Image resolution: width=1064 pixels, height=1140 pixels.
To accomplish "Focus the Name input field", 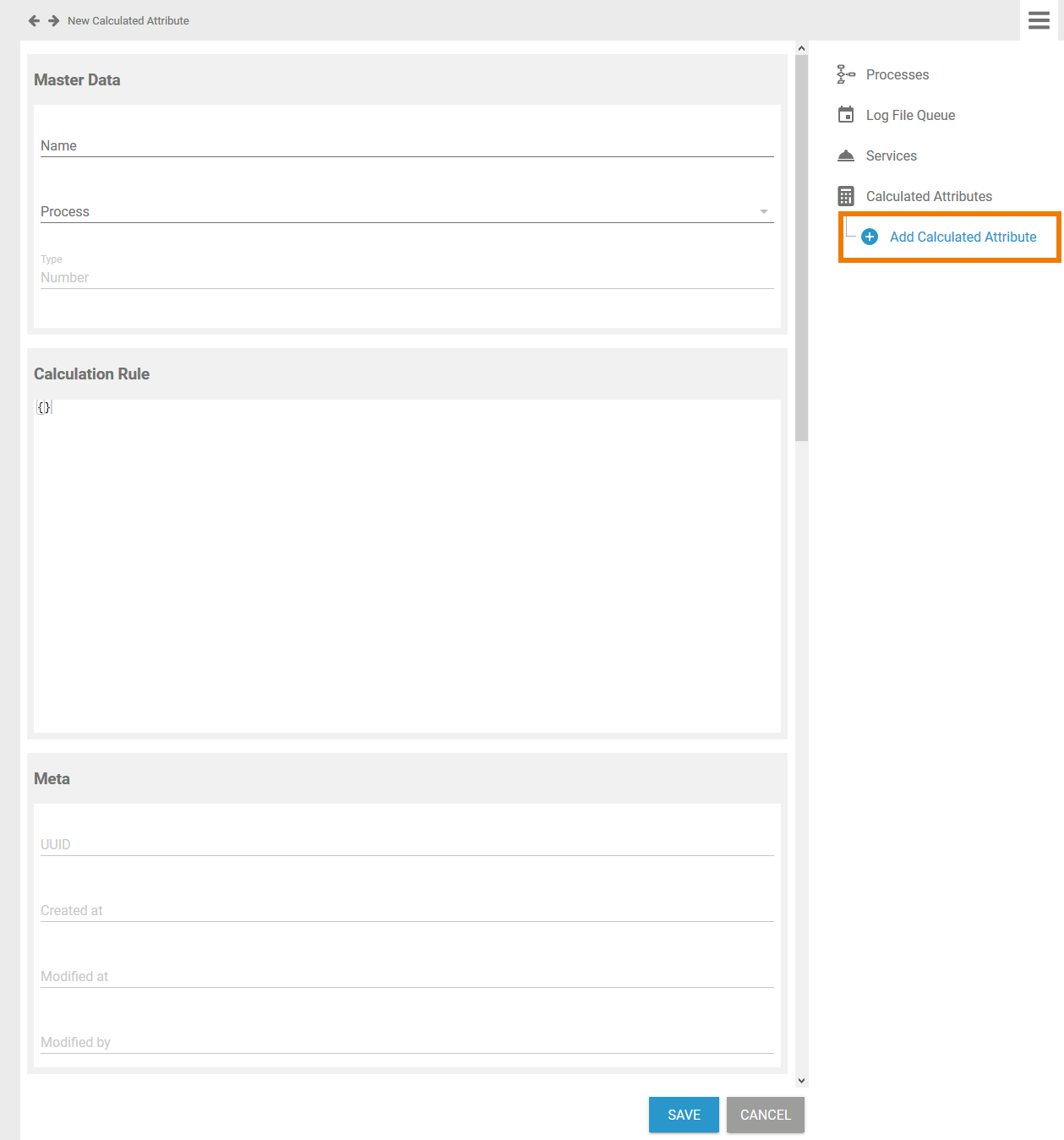I will pos(407,145).
